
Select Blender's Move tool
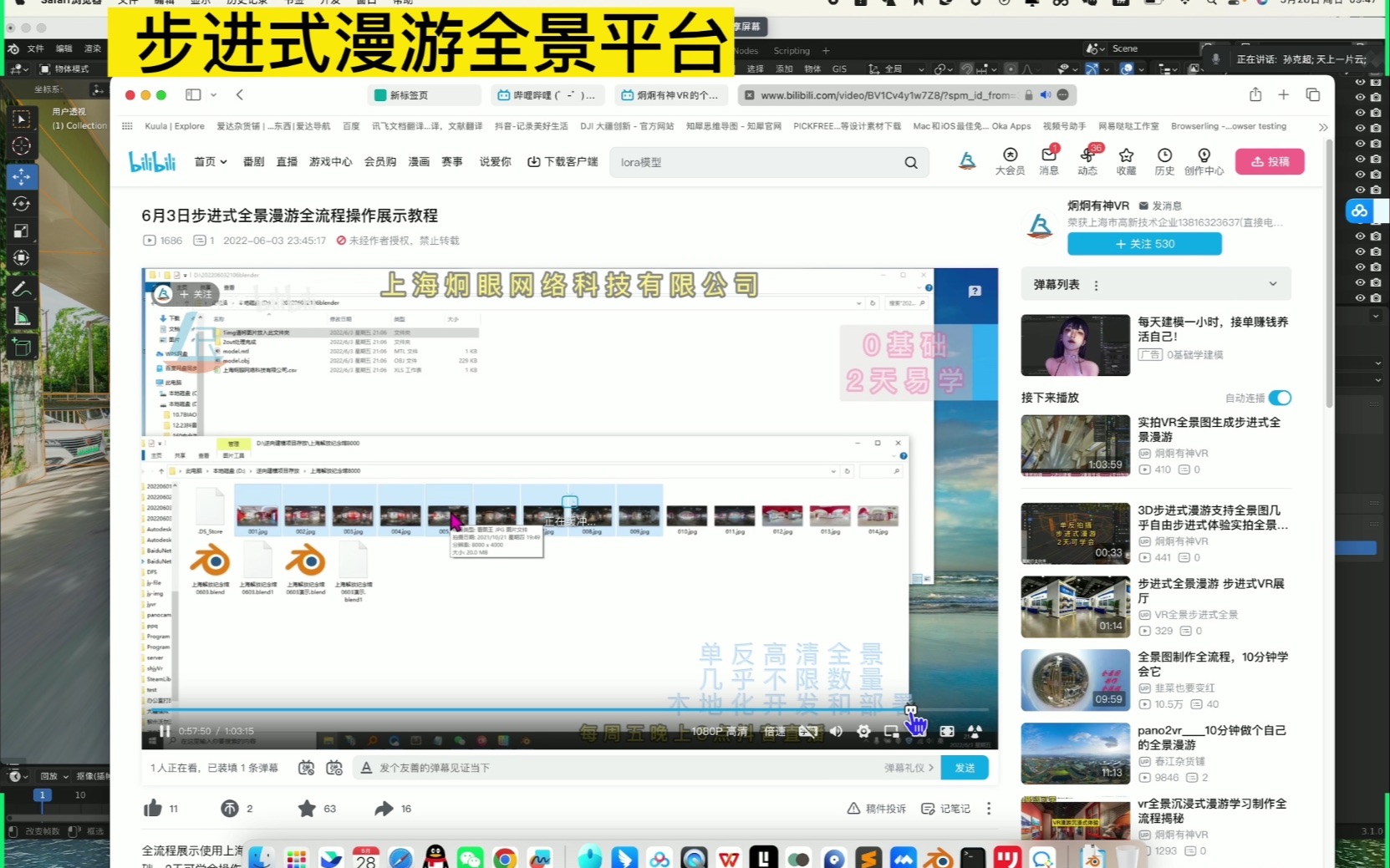point(22,176)
